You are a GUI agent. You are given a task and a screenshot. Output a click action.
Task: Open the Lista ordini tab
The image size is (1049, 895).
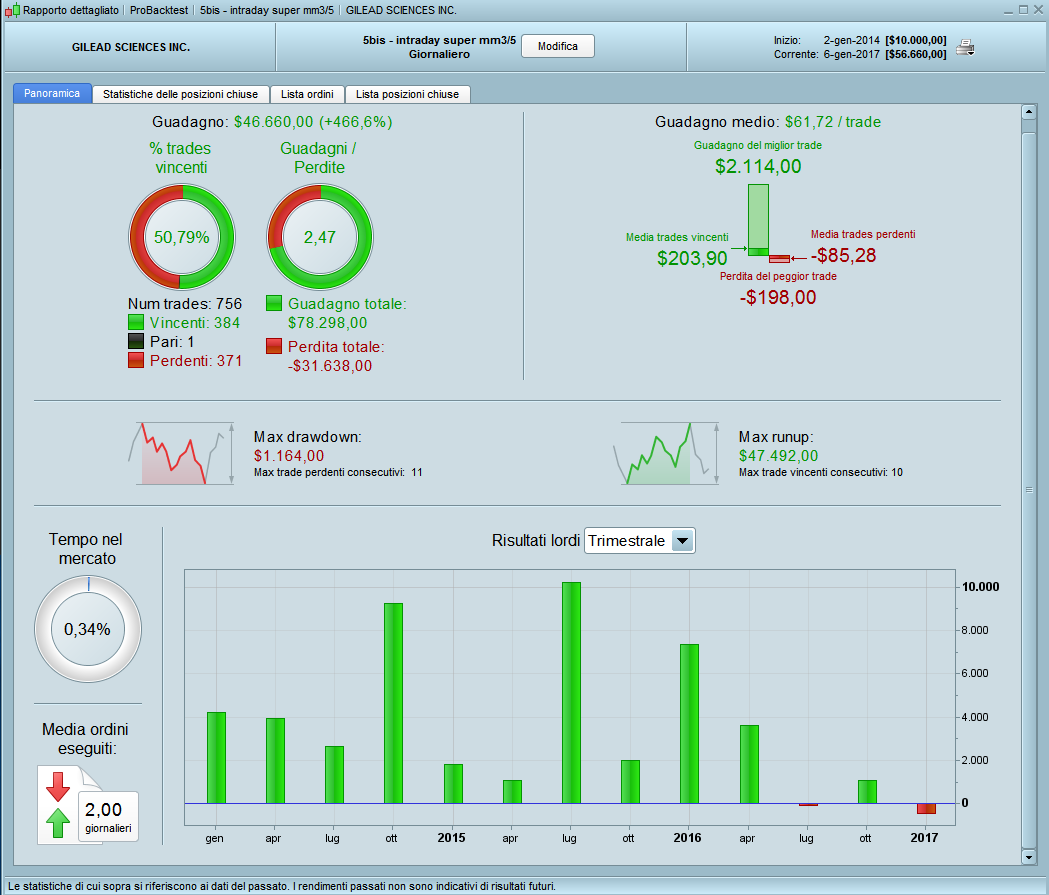click(307, 94)
